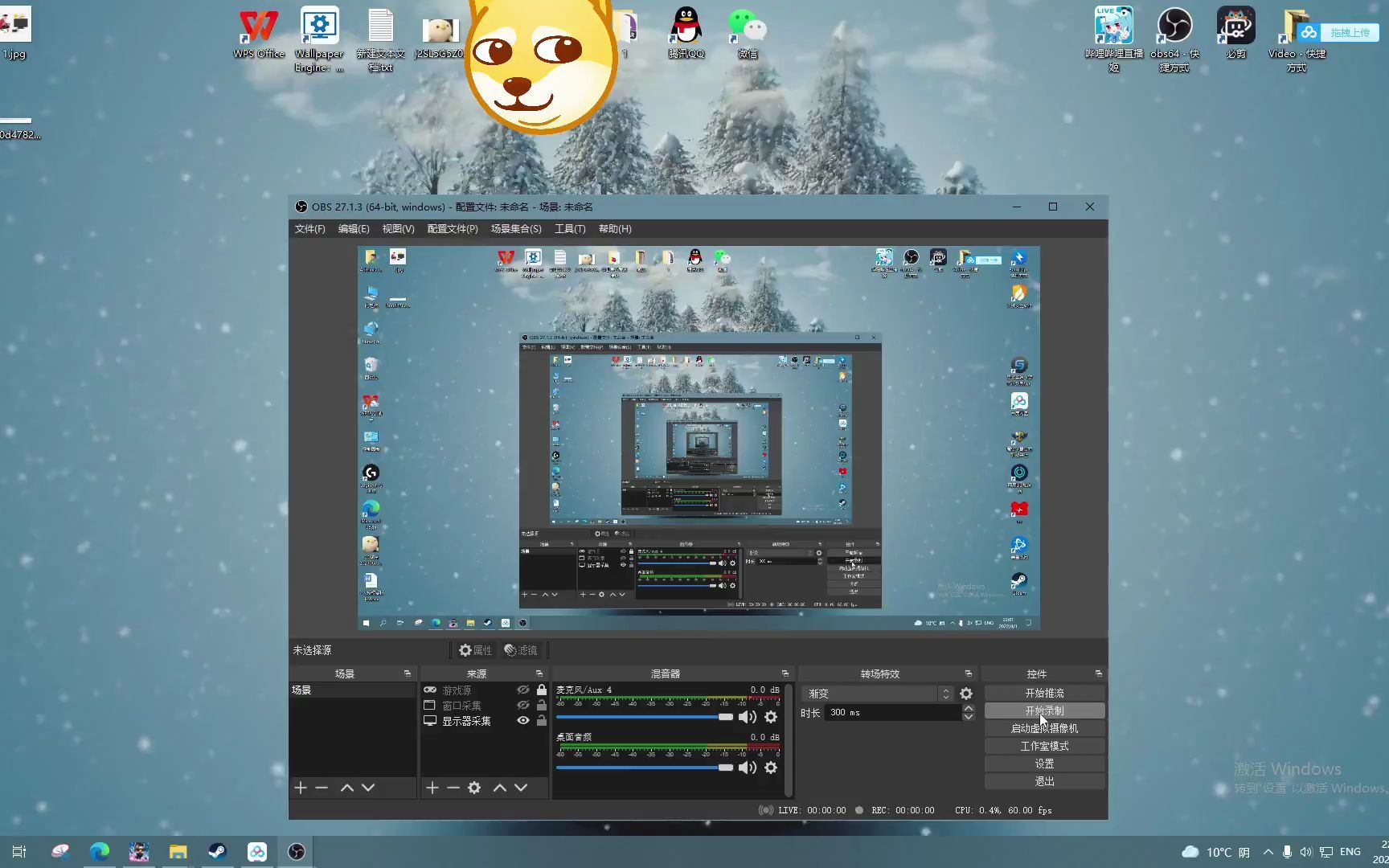This screenshot has height=868, width=1389.
Task: Open Wallpaper Engine desktop shortcut
Action: (319, 39)
